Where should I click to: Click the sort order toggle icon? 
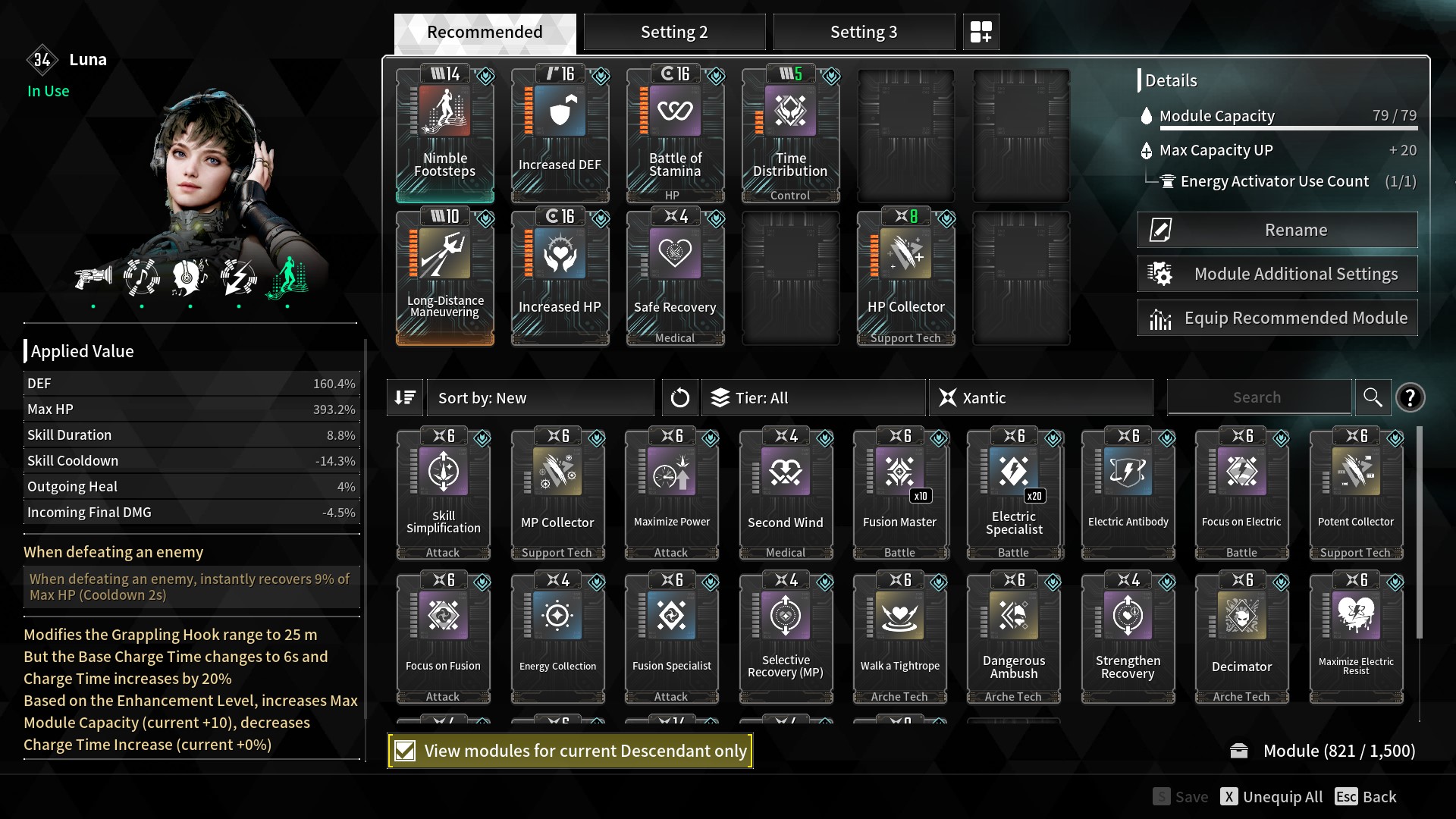[405, 397]
